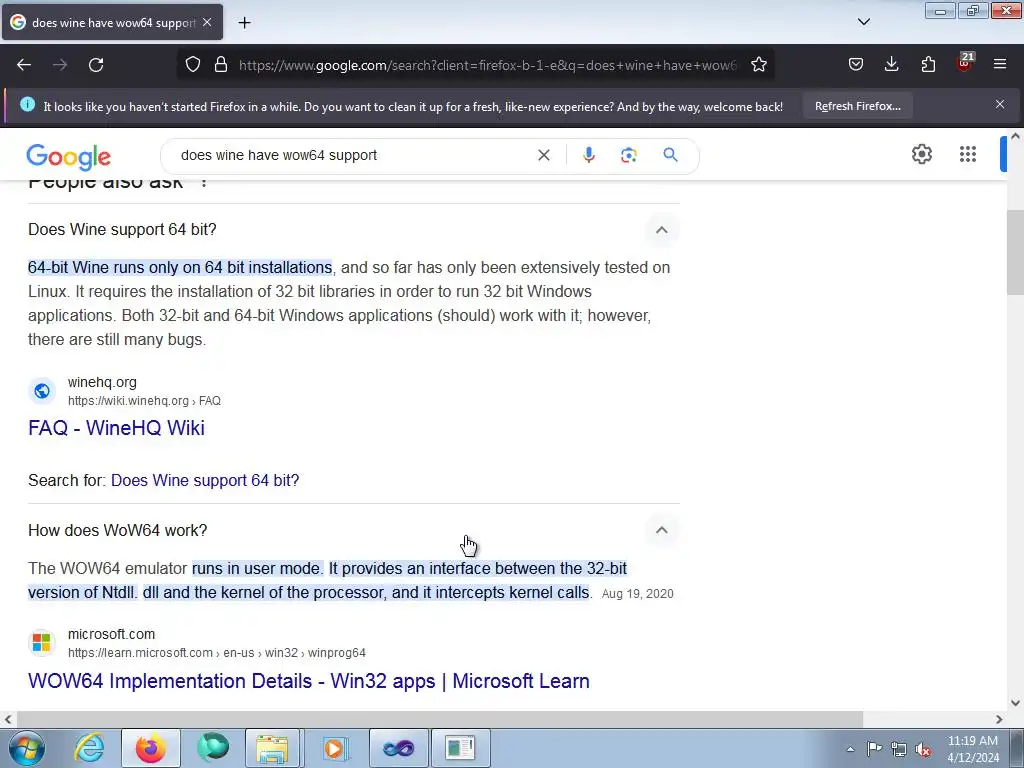Open People also ask three-dot options
Viewport: 1024px width, 768px height.
pyautogui.click(x=204, y=182)
